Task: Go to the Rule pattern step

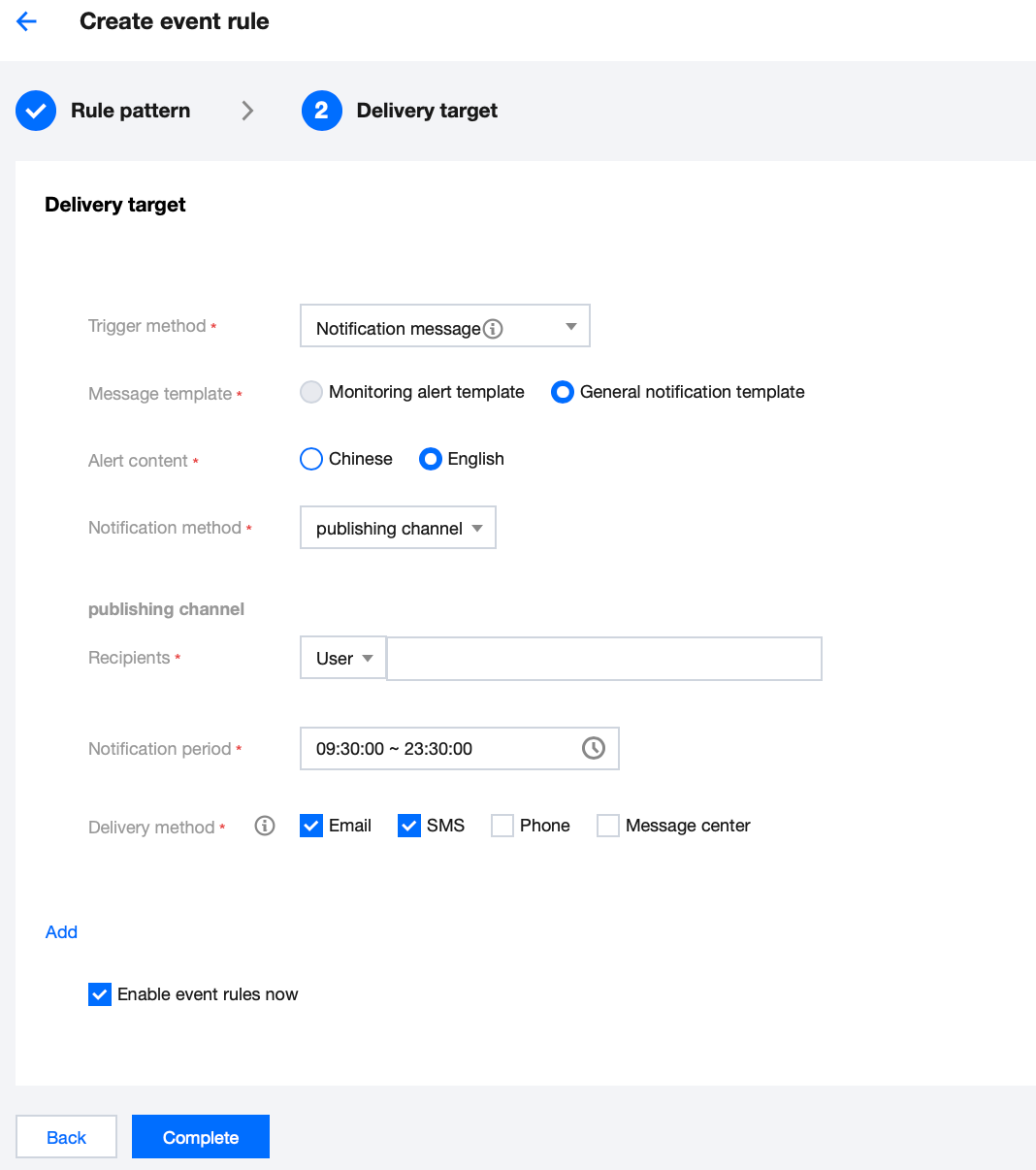Action: [x=130, y=111]
